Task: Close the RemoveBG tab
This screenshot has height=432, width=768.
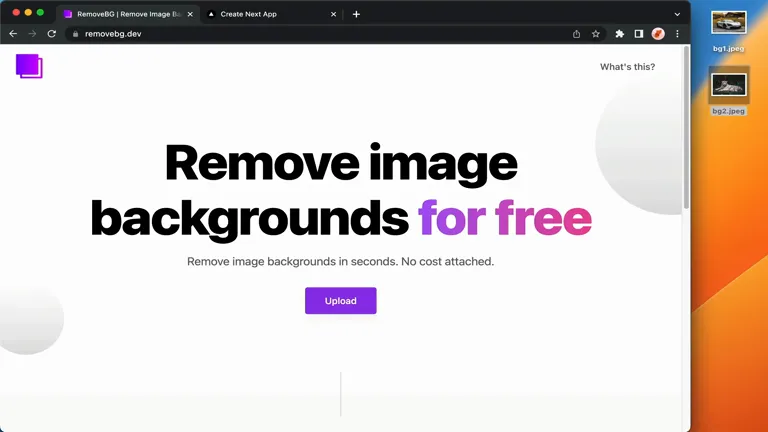Action: click(x=190, y=14)
